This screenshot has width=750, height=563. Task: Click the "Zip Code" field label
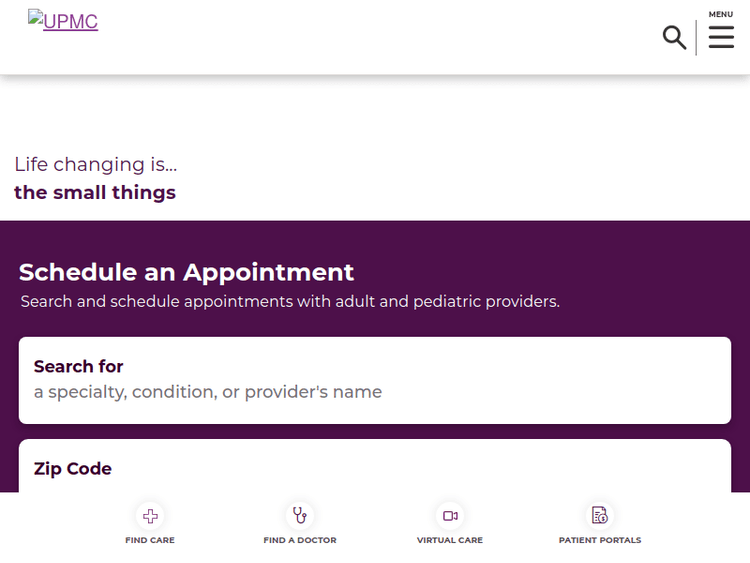(73, 468)
